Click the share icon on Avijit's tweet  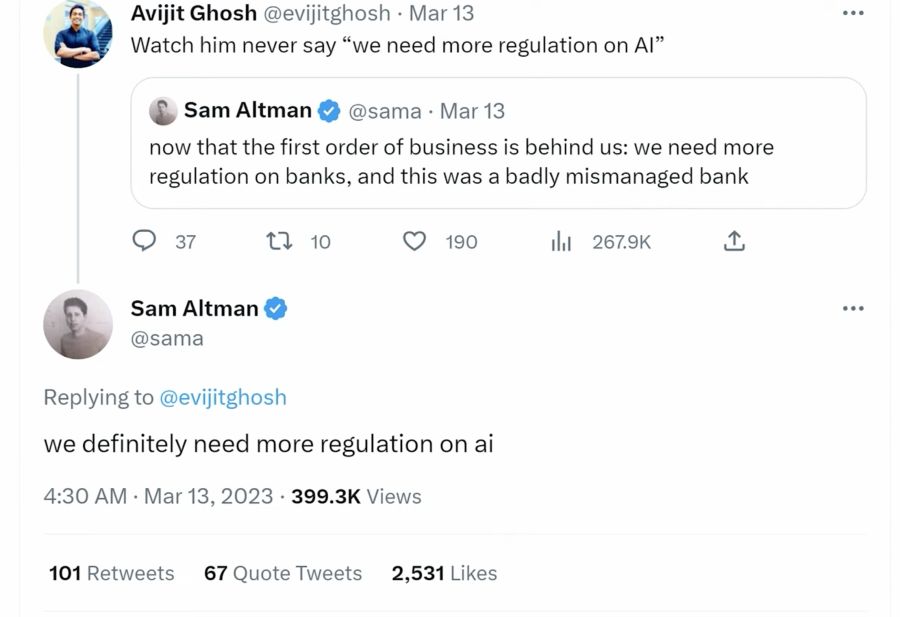click(x=734, y=241)
